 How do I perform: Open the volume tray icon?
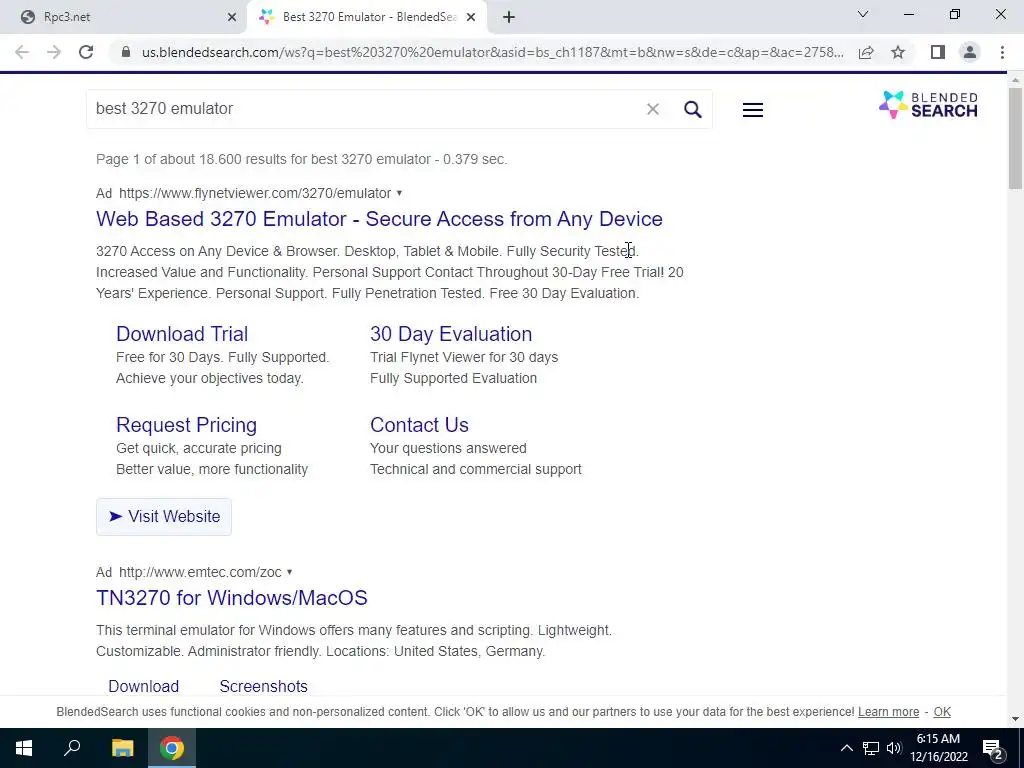point(894,748)
